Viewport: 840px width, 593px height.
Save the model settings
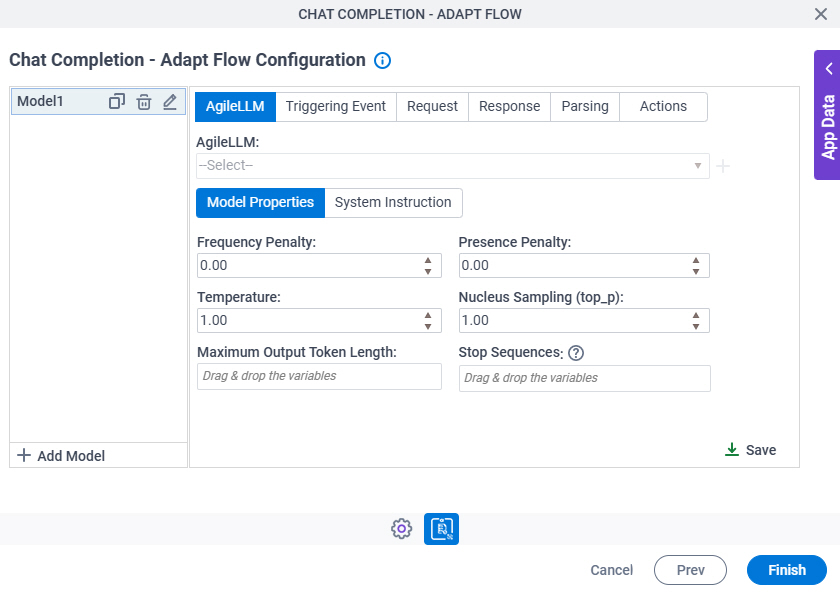click(750, 450)
